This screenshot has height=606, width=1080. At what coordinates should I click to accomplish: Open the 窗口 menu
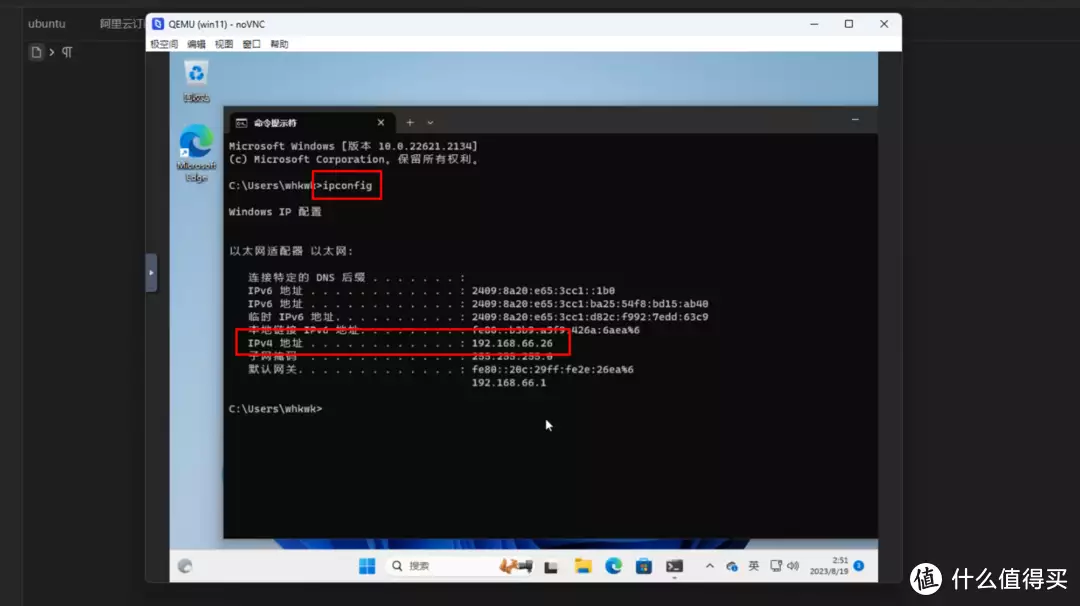coord(251,44)
